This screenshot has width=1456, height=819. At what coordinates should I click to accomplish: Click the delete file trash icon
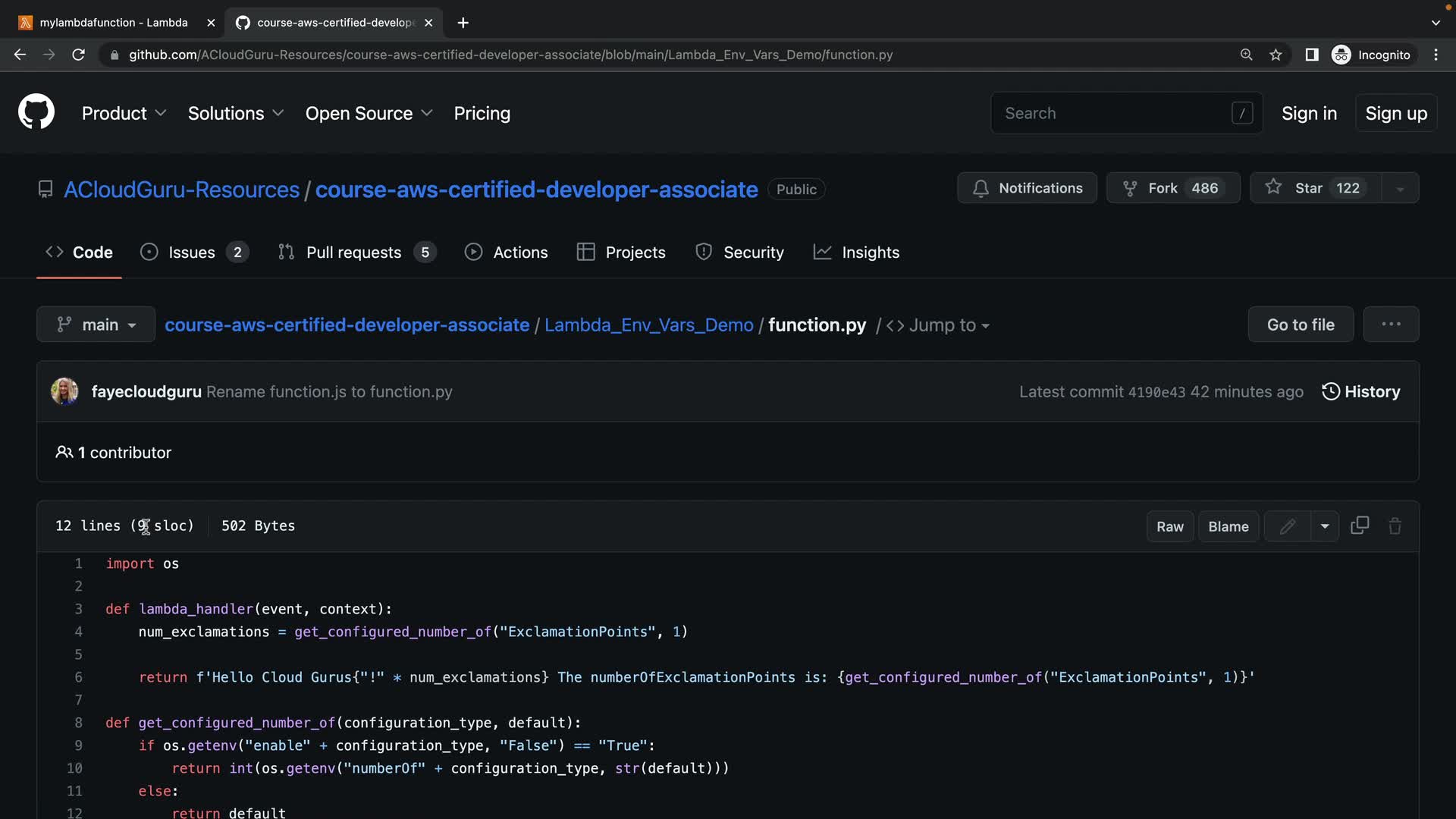point(1395,526)
